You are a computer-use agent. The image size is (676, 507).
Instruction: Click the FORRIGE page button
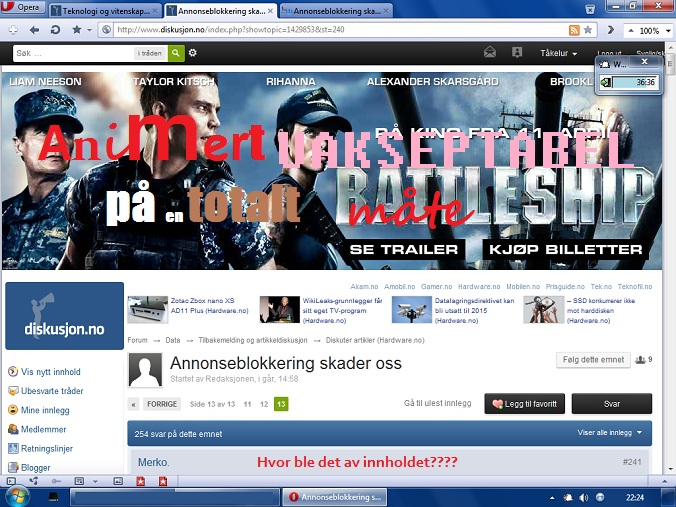point(162,404)
